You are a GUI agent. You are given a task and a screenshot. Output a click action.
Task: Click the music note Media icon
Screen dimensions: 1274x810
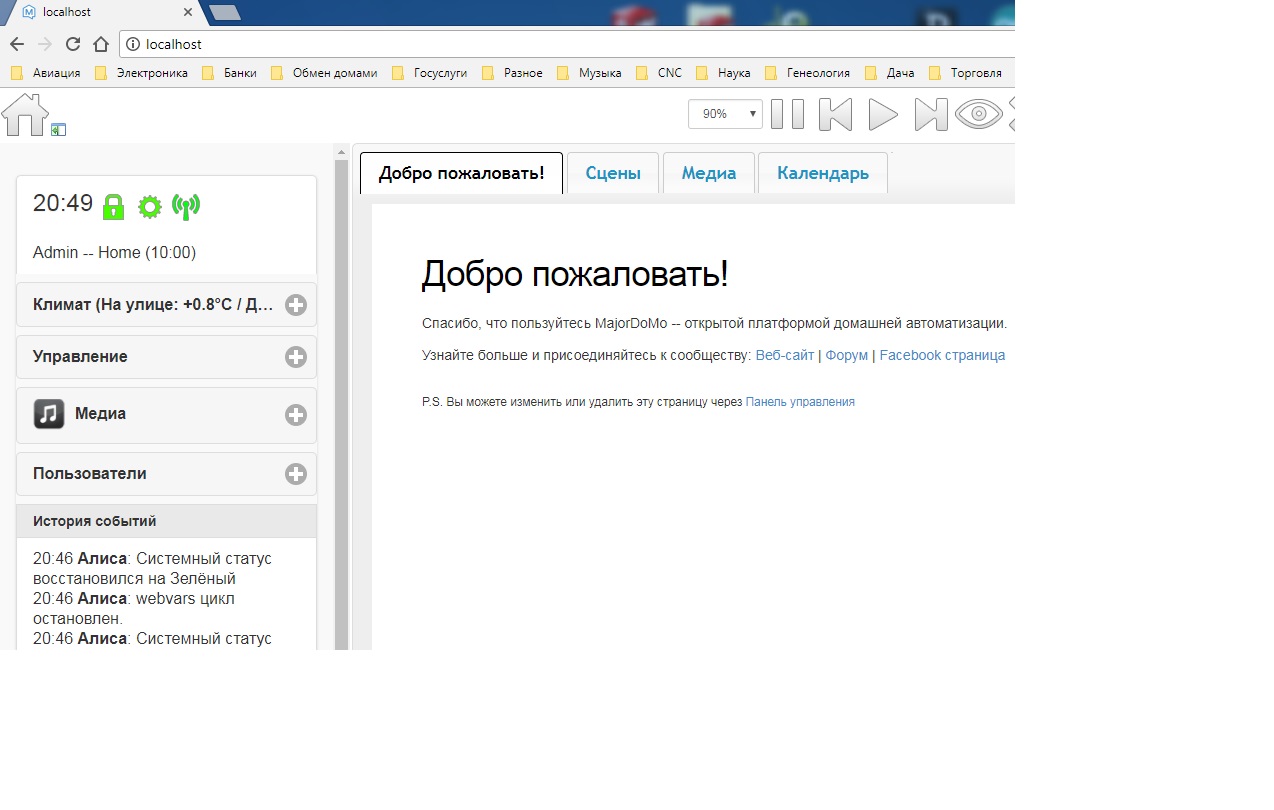(x=49, y=414)
